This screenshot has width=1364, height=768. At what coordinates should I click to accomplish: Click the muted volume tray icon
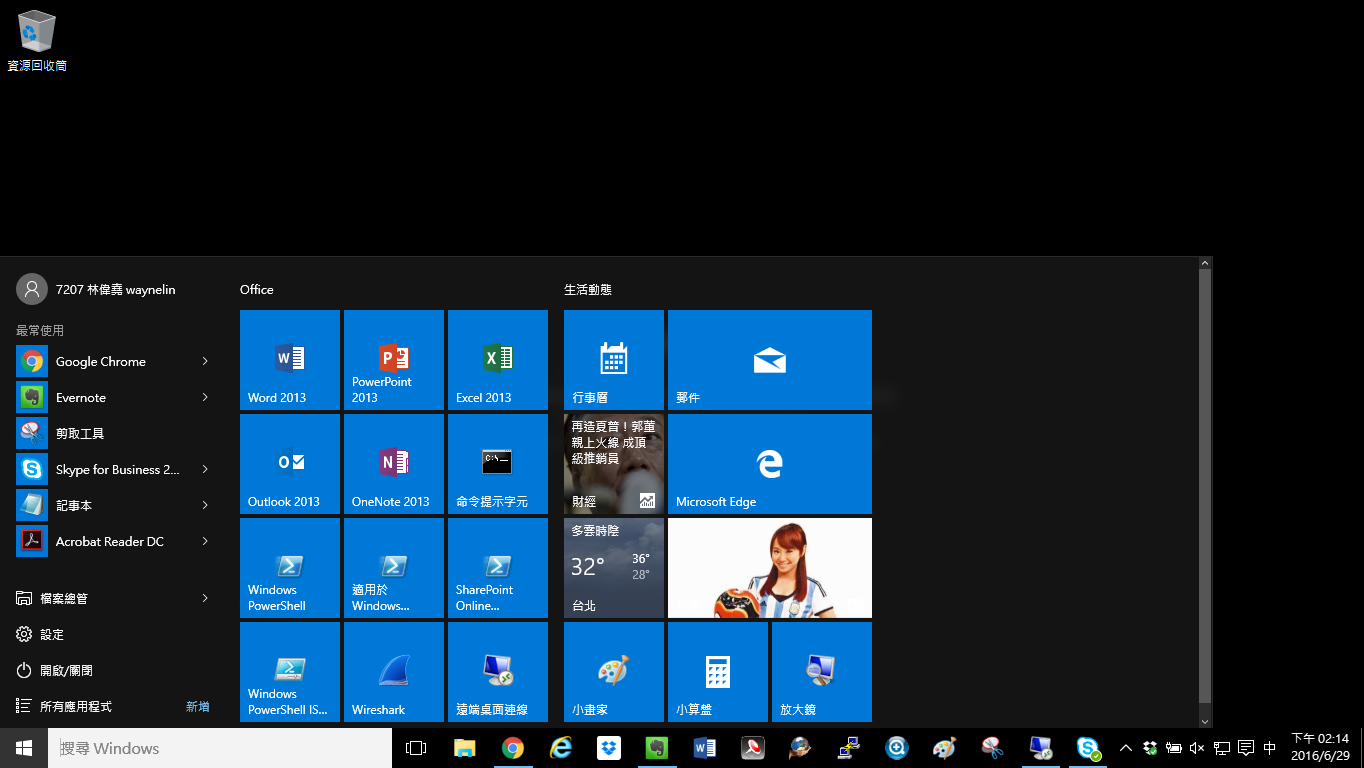(x=1197, y=748)
